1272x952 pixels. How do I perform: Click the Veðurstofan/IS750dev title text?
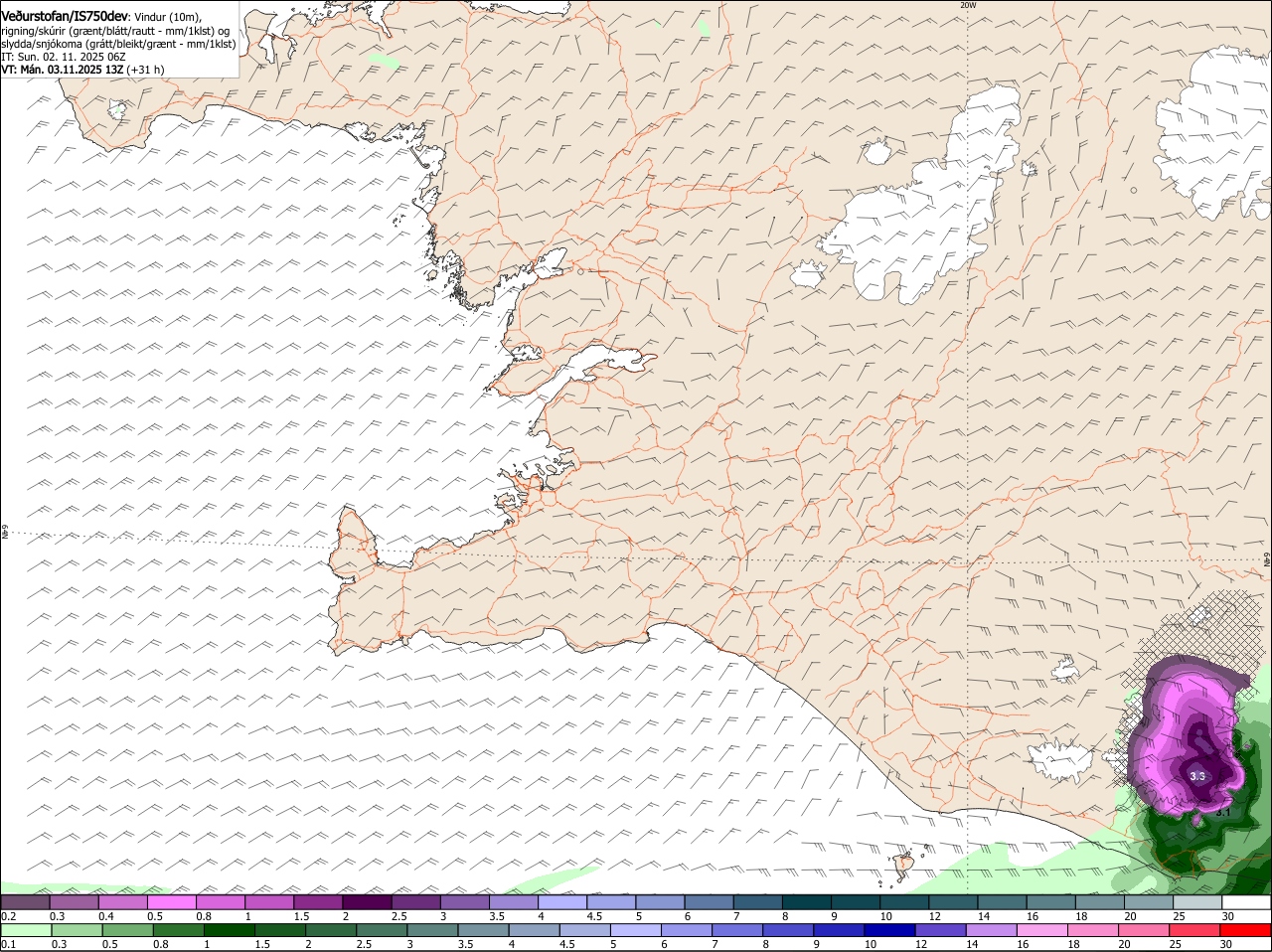tap(65, 17)
